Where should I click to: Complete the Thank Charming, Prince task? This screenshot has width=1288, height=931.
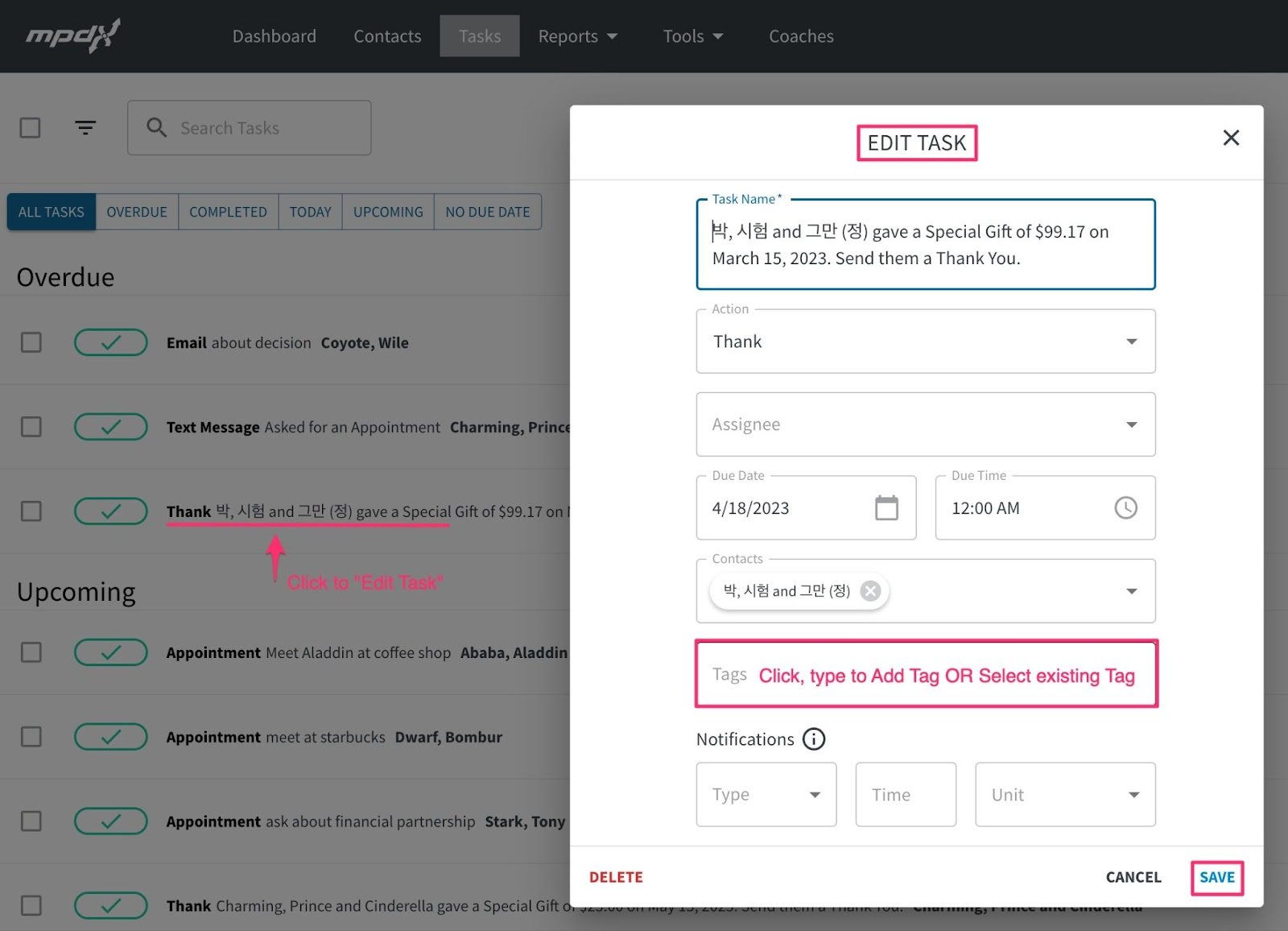point(111,906)
